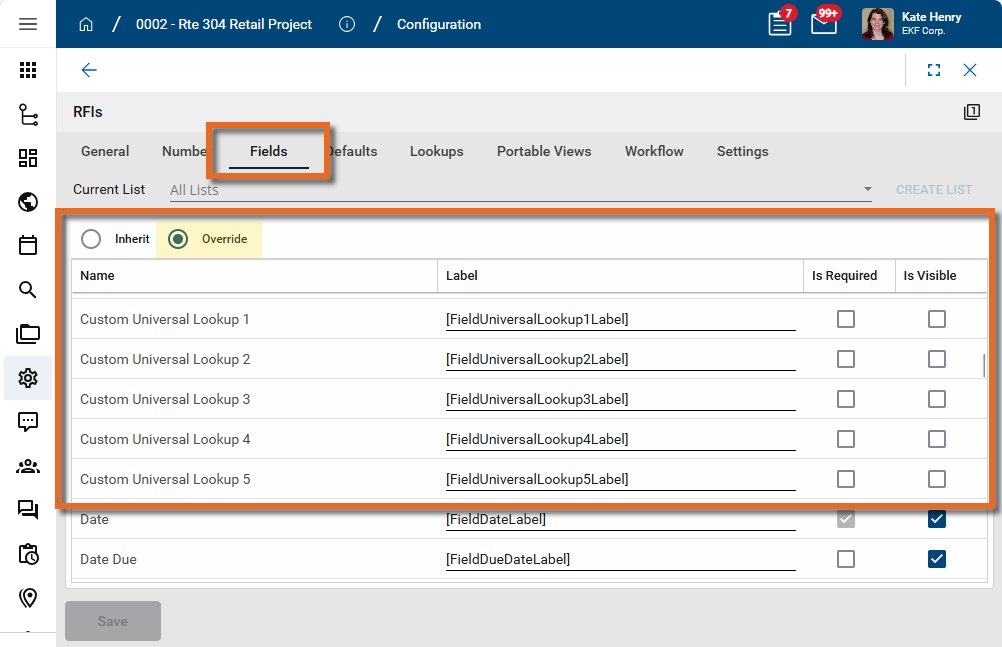Open the Lookups tab
The image size is (1002, 647).
click(436, 151)
